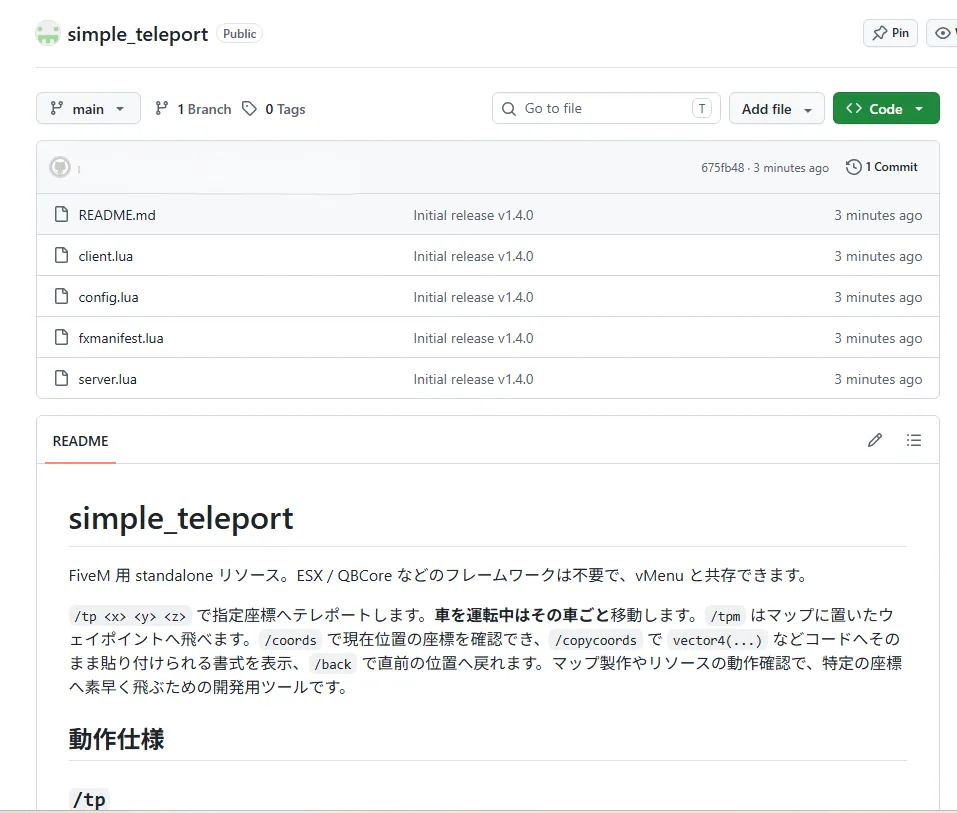Click the file icon next to config.lua

click(x=62, y=296)
